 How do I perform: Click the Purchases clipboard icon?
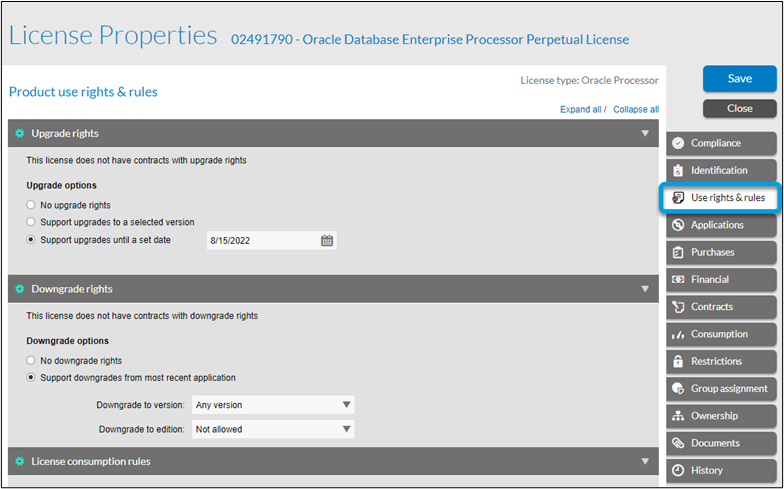coord(678,252)
